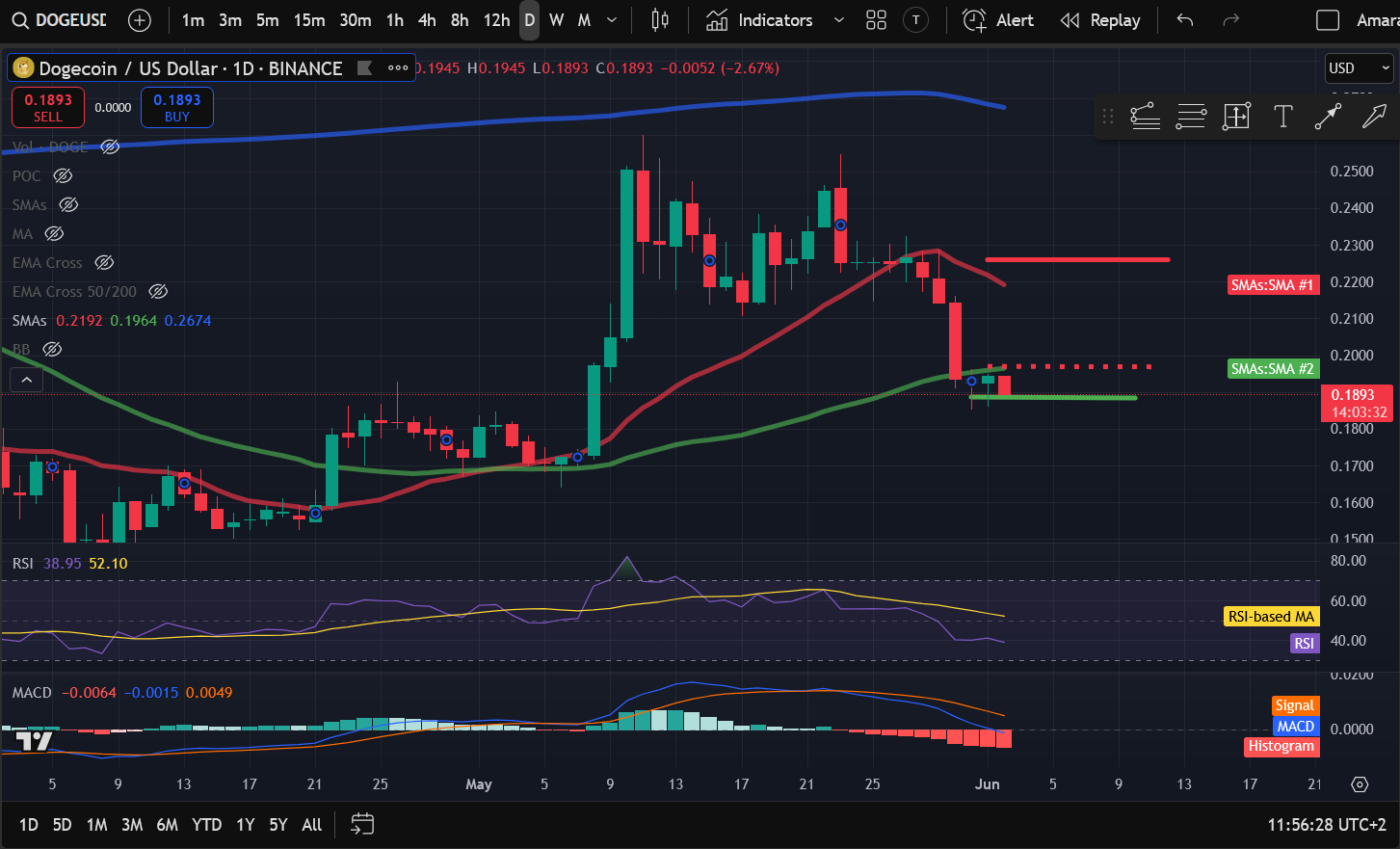Click the compare or add symbol plus icon
The height and width of the screenshot is (849, 1400).
pyautogui.click(x=140, y=20)
